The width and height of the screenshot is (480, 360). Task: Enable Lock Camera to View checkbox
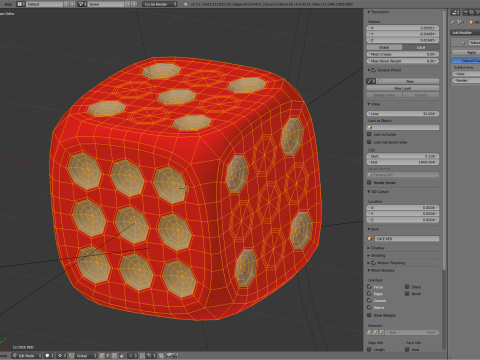coord(369,142)
